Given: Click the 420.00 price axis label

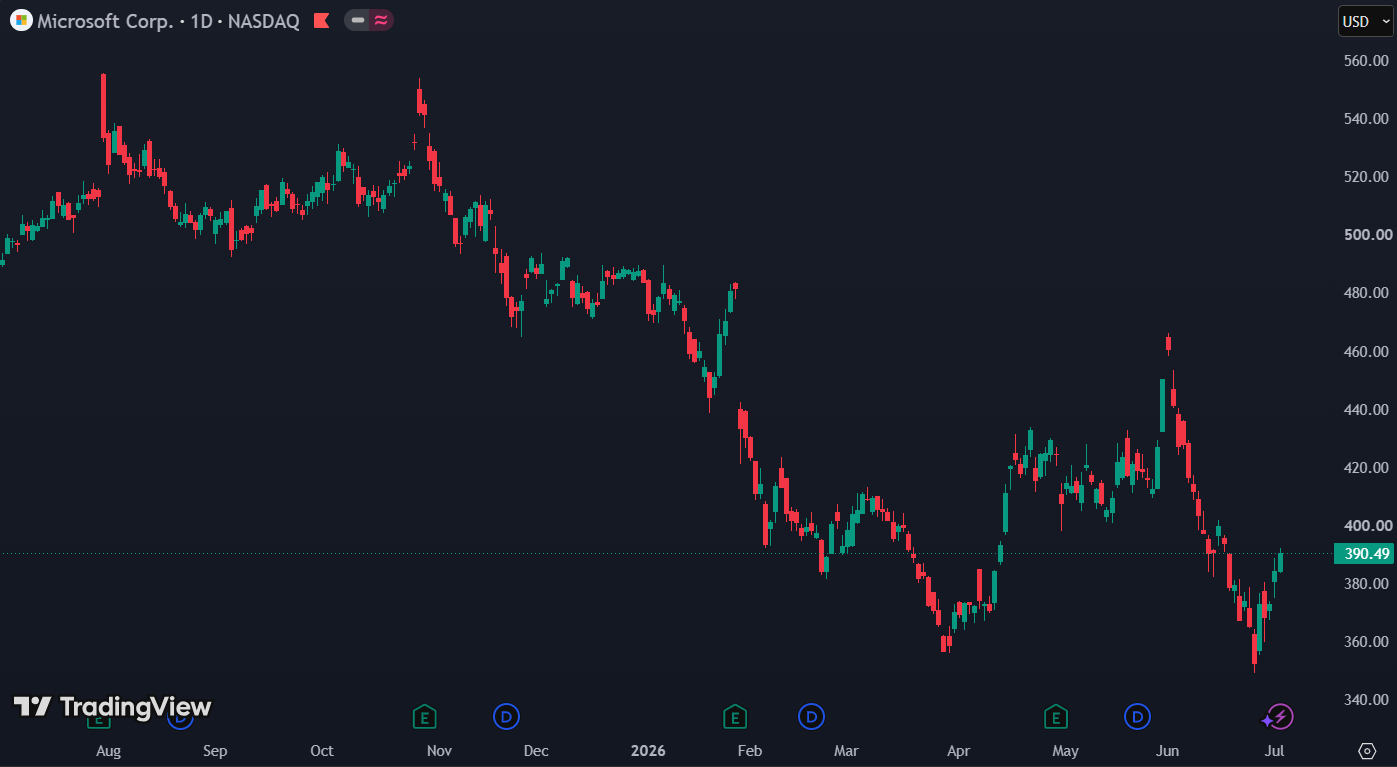Looking at the screenshot, I should [1367, 467].
